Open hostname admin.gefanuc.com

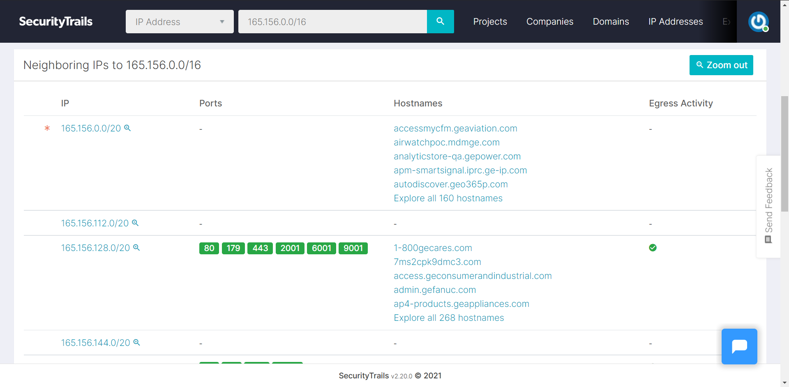click(435, 290)
